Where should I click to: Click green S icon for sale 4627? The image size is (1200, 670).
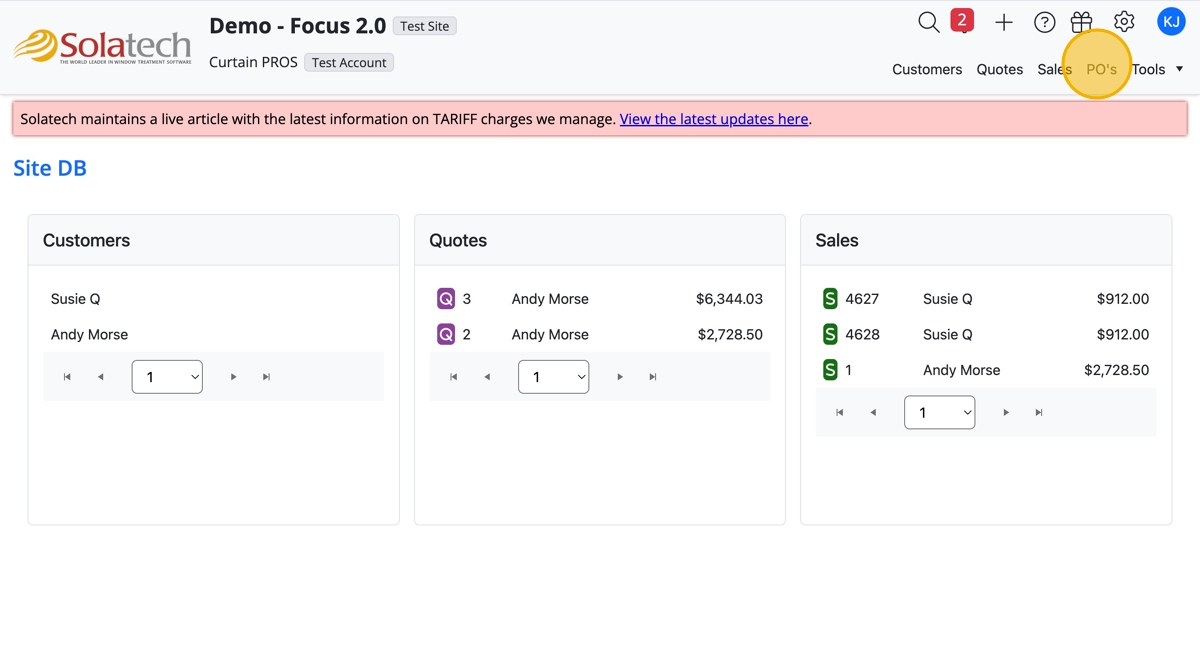(x=830, y=299)
